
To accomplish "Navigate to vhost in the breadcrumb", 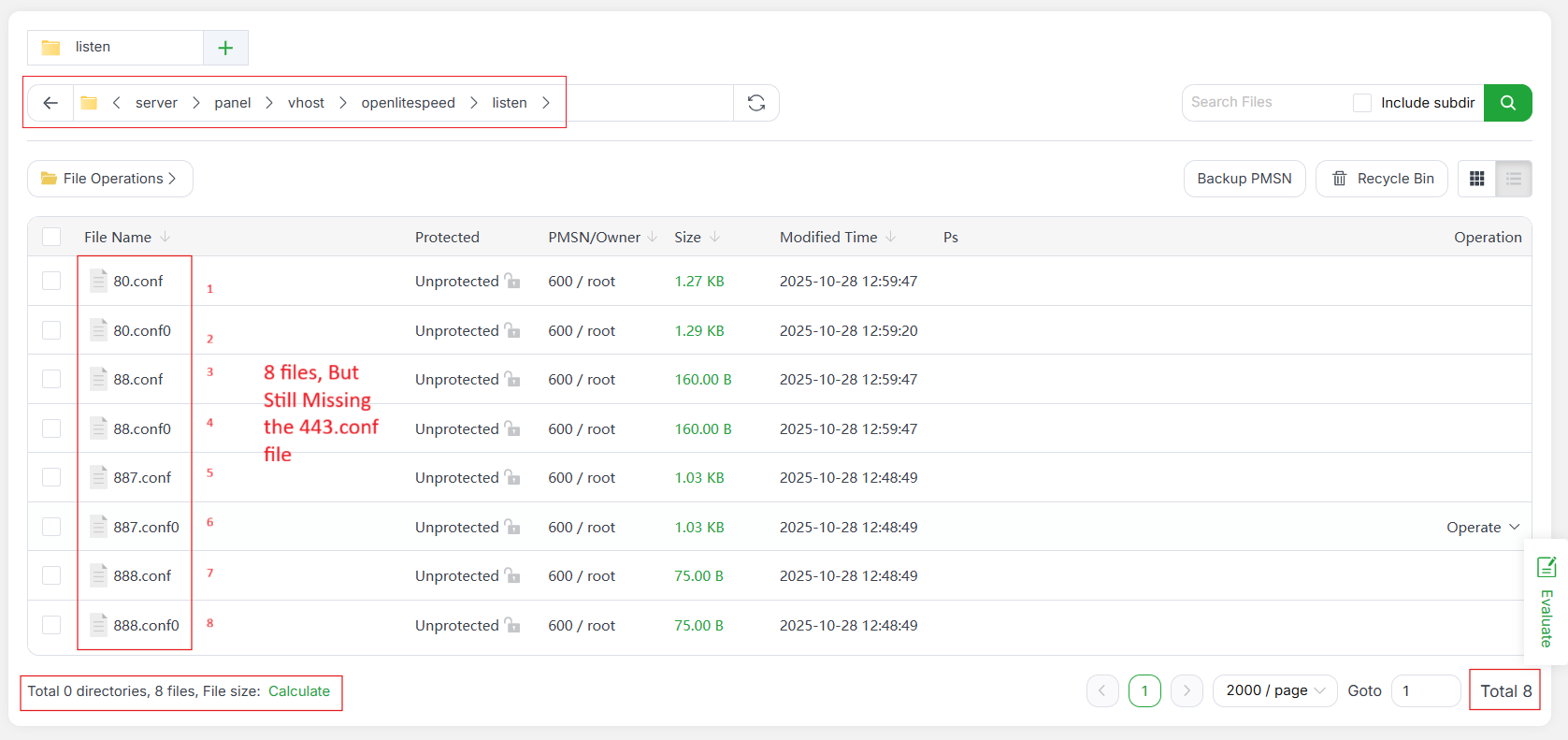I will (306, 103).
